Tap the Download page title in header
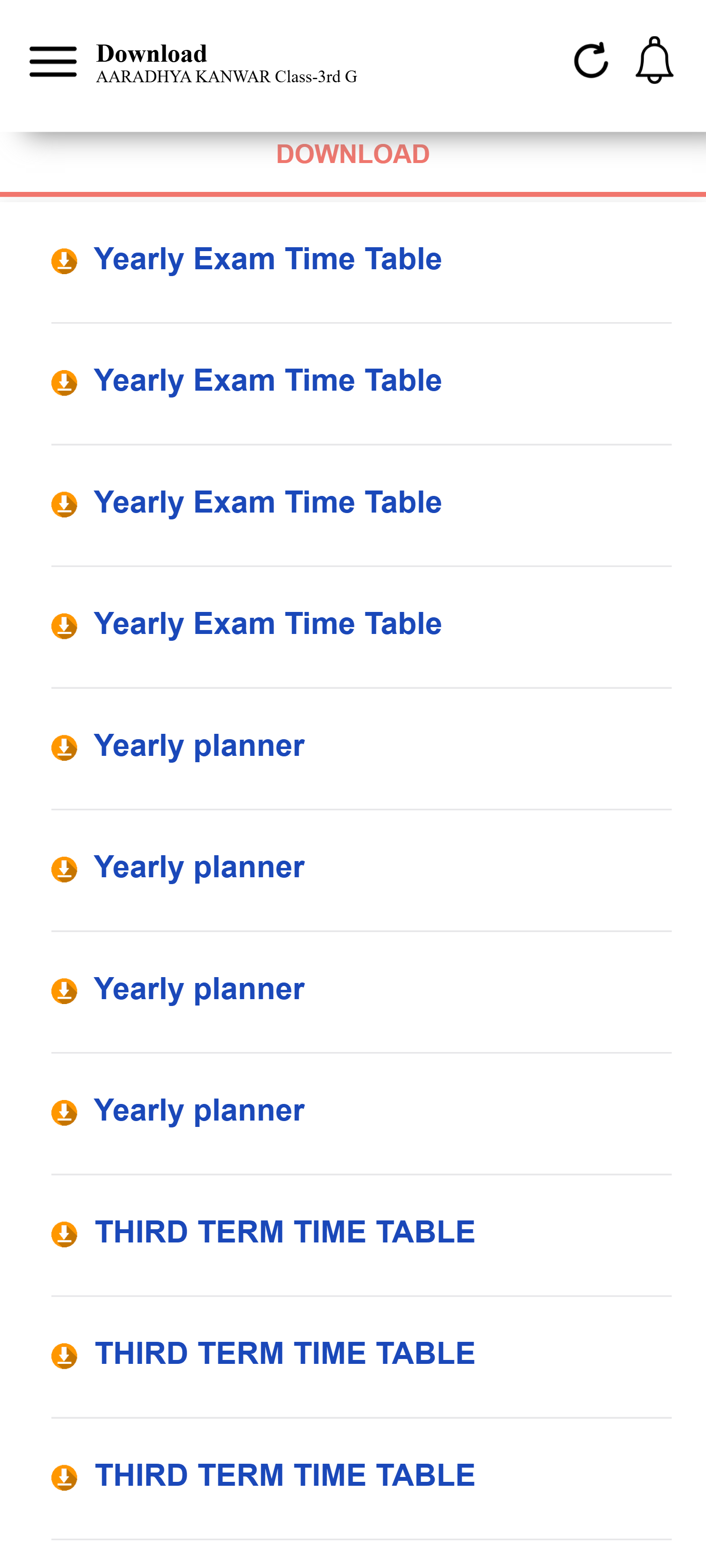Screen dimensions: 706x1568 152,53
